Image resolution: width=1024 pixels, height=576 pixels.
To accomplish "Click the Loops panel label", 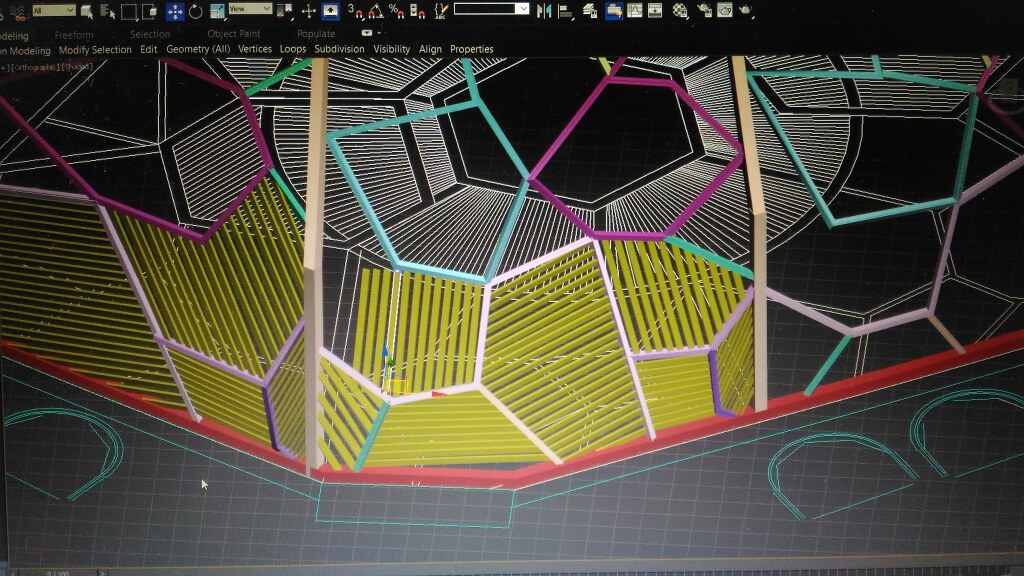I will pos(293,49).
